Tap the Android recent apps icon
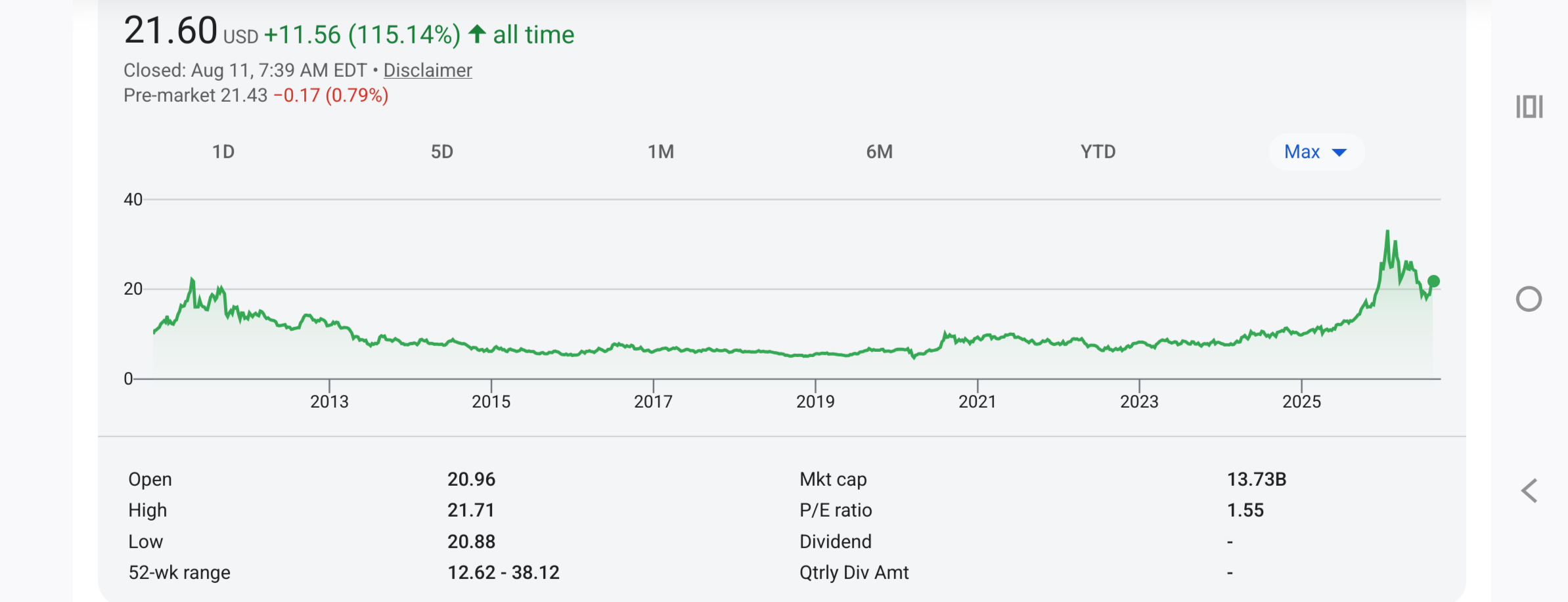Image resolution: width=1568 pixels, height=602 pixels. (x=1529, y=106)
